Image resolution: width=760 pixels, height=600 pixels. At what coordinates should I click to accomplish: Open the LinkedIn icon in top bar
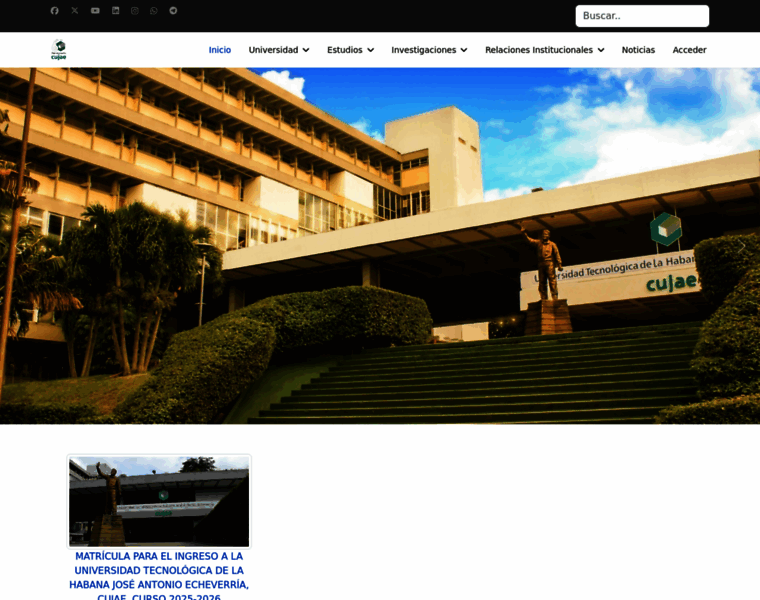(x=115, y=11)
